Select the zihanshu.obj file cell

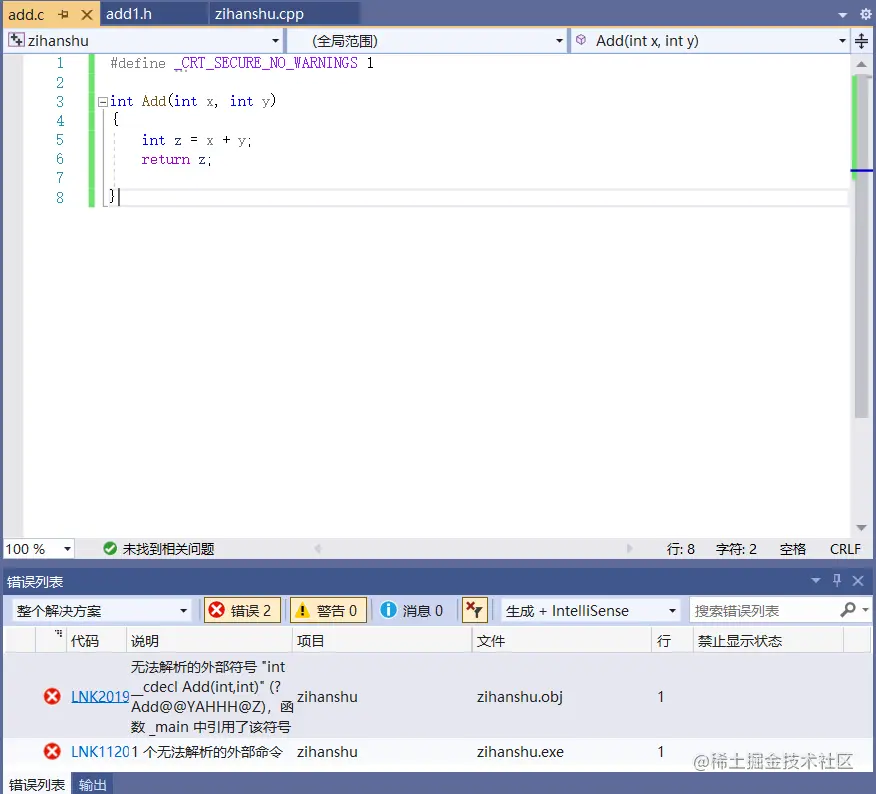520,697
